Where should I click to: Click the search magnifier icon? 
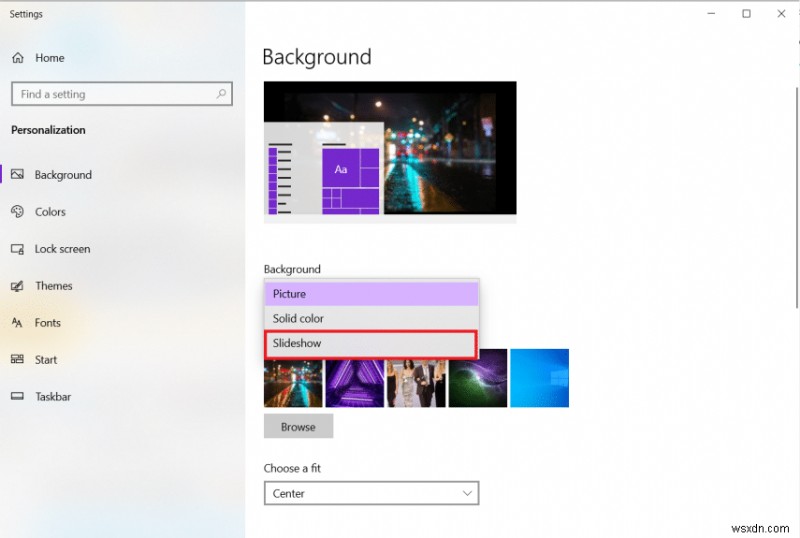221,94
